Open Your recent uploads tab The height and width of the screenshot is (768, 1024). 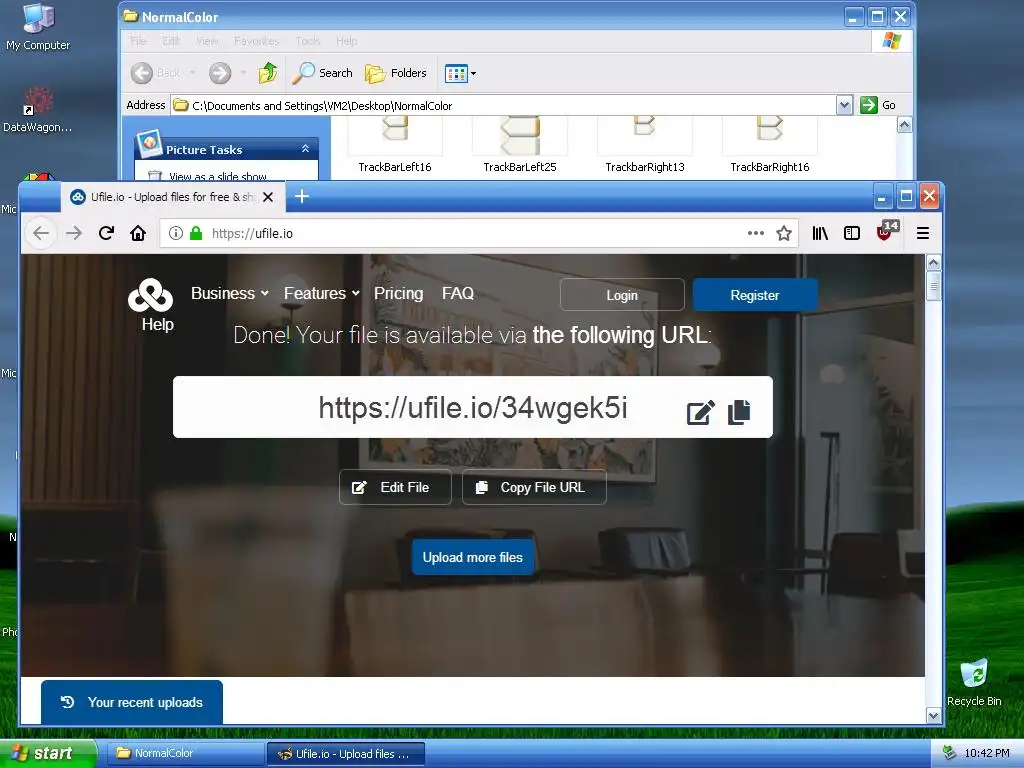click(132, 702)
